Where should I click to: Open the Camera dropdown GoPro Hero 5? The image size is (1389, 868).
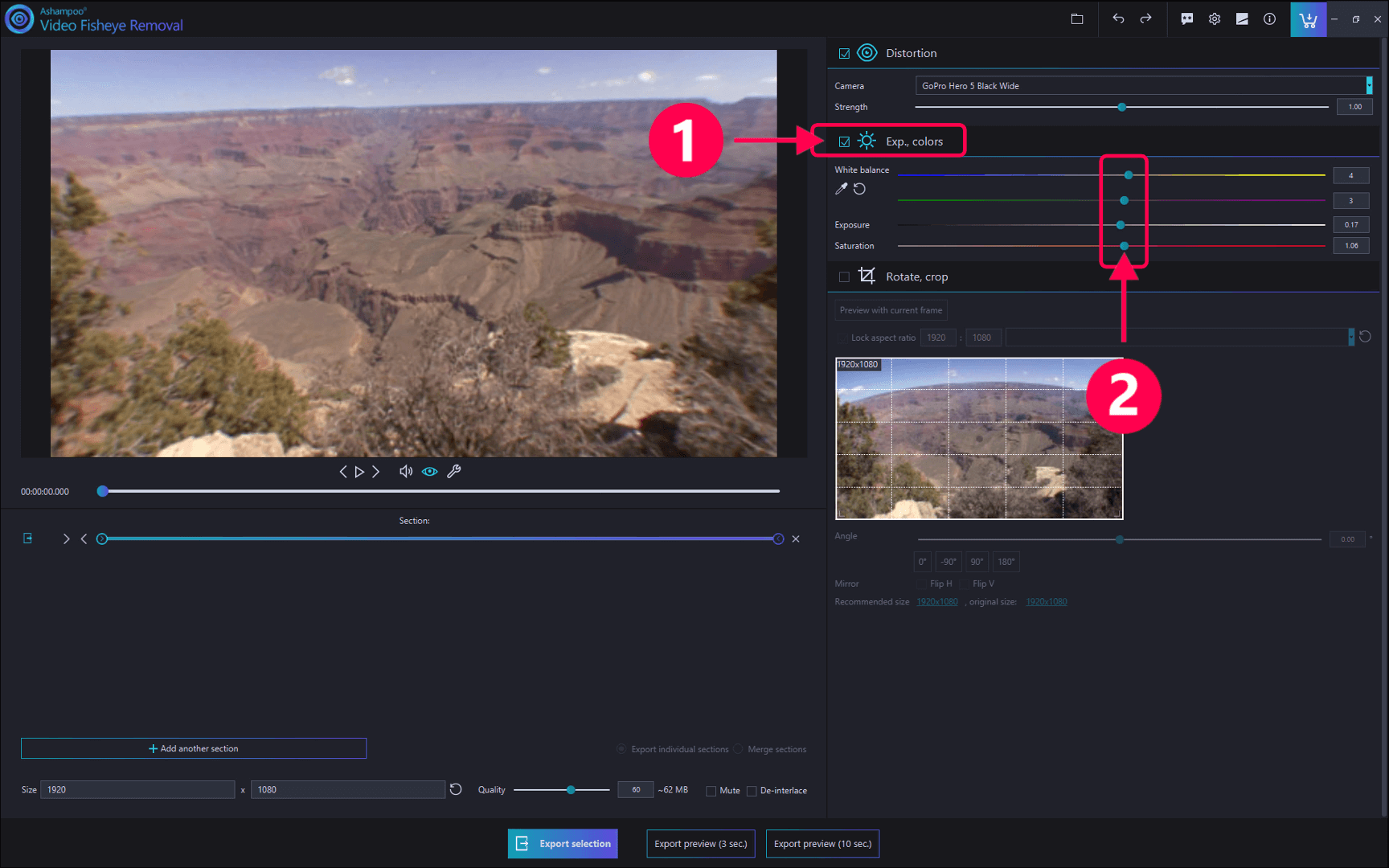coord(1143,85)
